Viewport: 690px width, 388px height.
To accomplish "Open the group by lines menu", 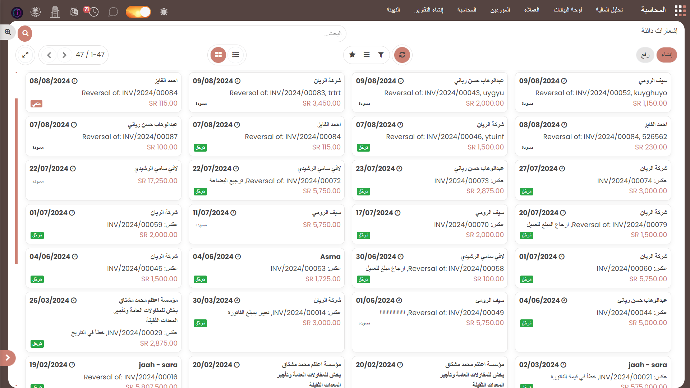I will coord(367,55).
